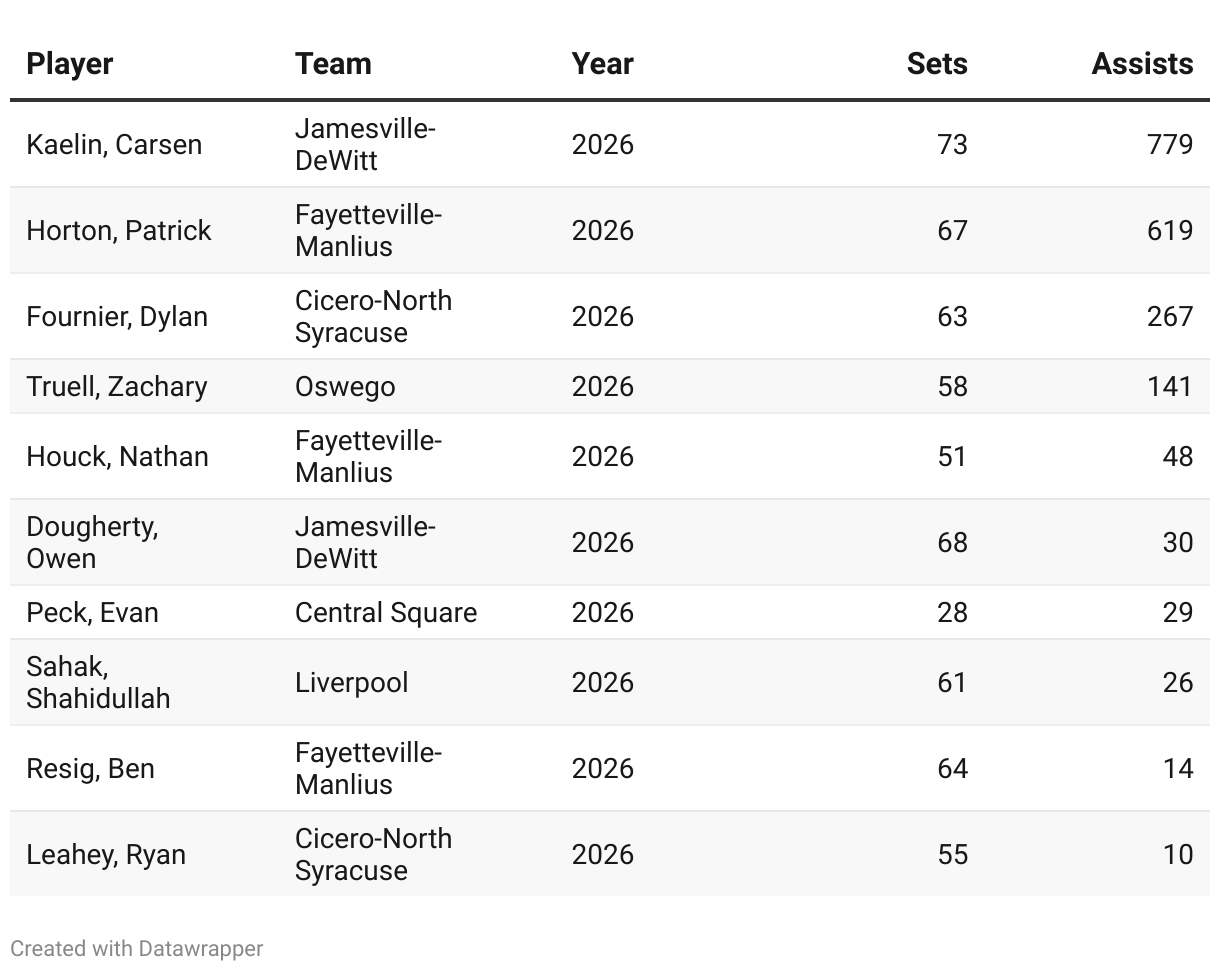Click Fournier, Dylan in the table
1220x972 pixels.
click(x=117, y=316)
